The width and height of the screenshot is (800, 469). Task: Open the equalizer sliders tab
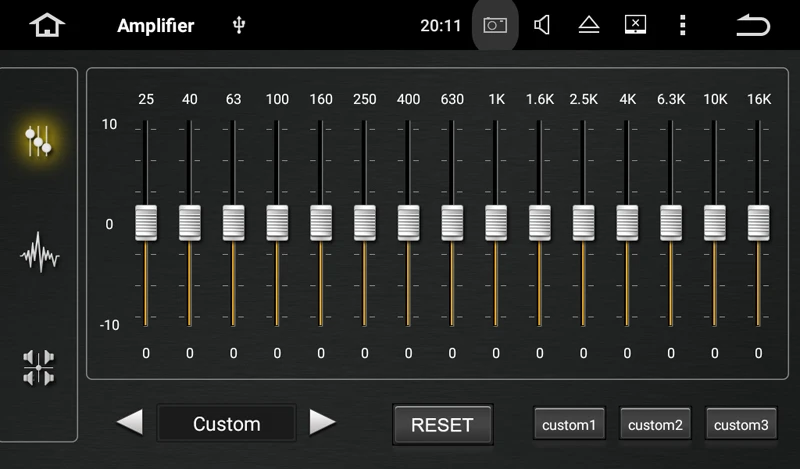click(x=38, y=141)
